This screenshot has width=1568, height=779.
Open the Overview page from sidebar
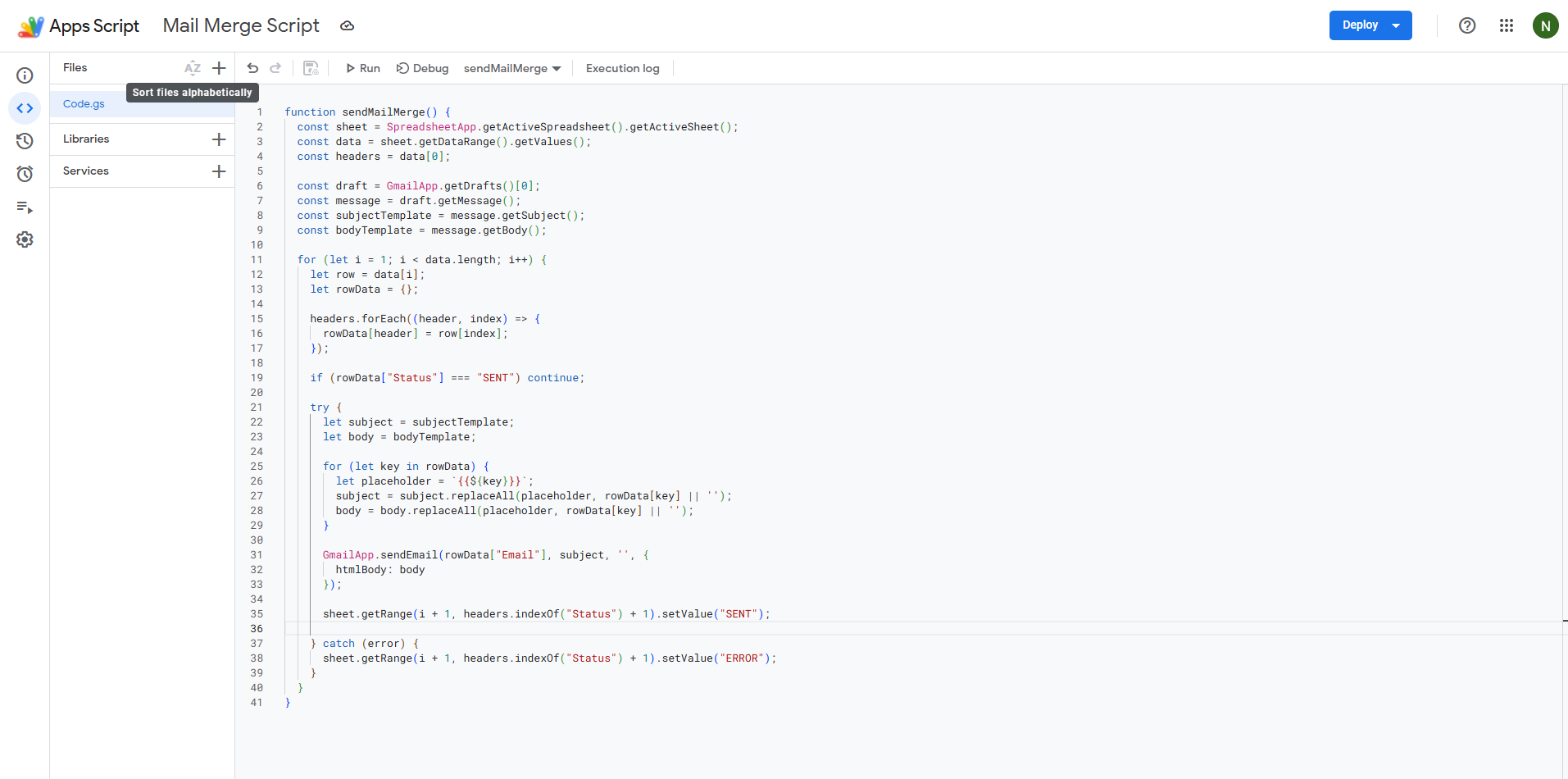pos(25,75)
